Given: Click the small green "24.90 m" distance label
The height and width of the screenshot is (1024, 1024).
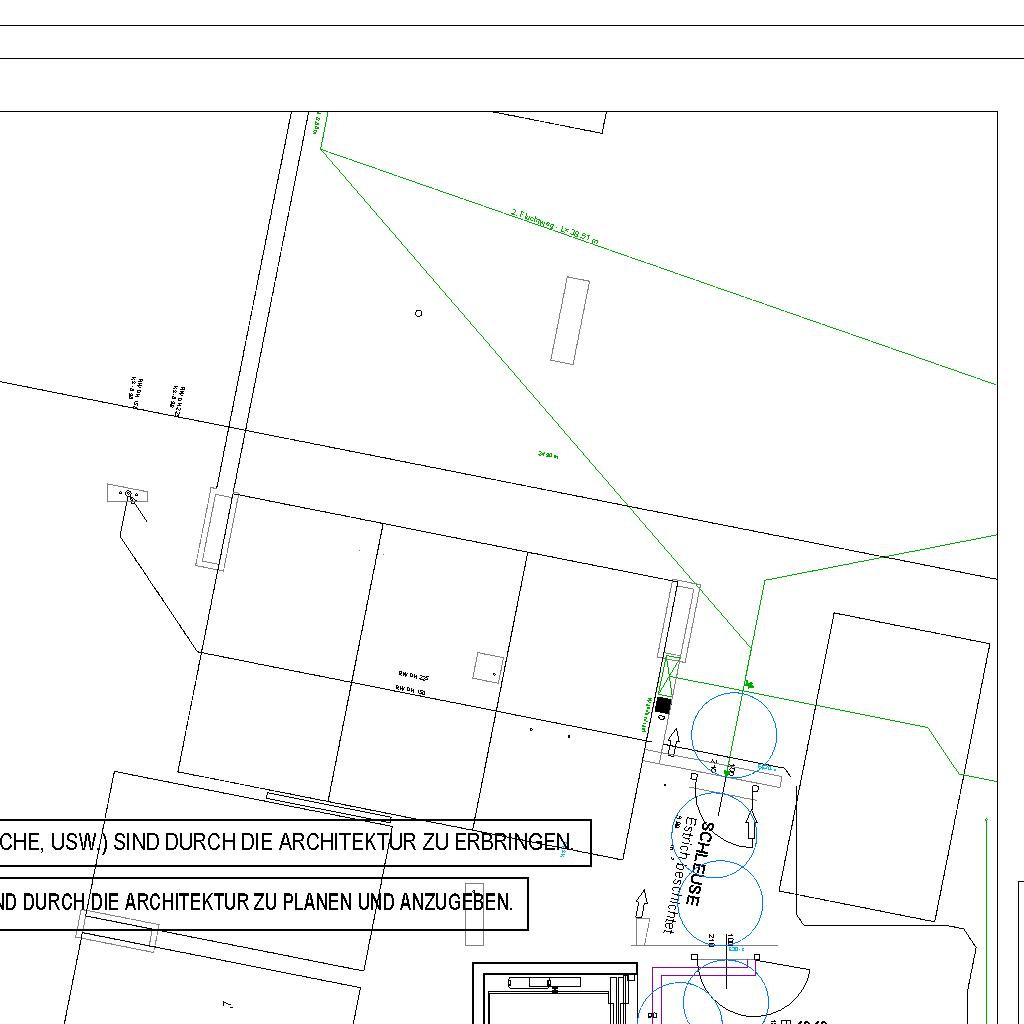Looking at the screenshot, I should [x=548, y=455].
